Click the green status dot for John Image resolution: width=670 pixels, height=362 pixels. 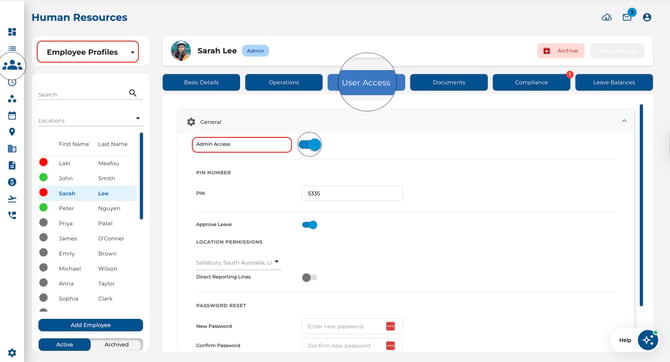[x=44, y=177]
